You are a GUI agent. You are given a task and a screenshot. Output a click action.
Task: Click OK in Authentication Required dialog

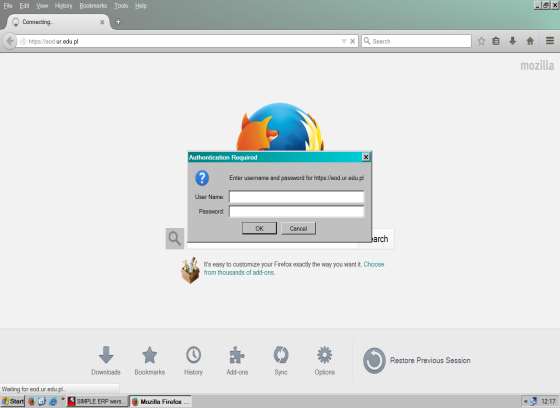259,228
